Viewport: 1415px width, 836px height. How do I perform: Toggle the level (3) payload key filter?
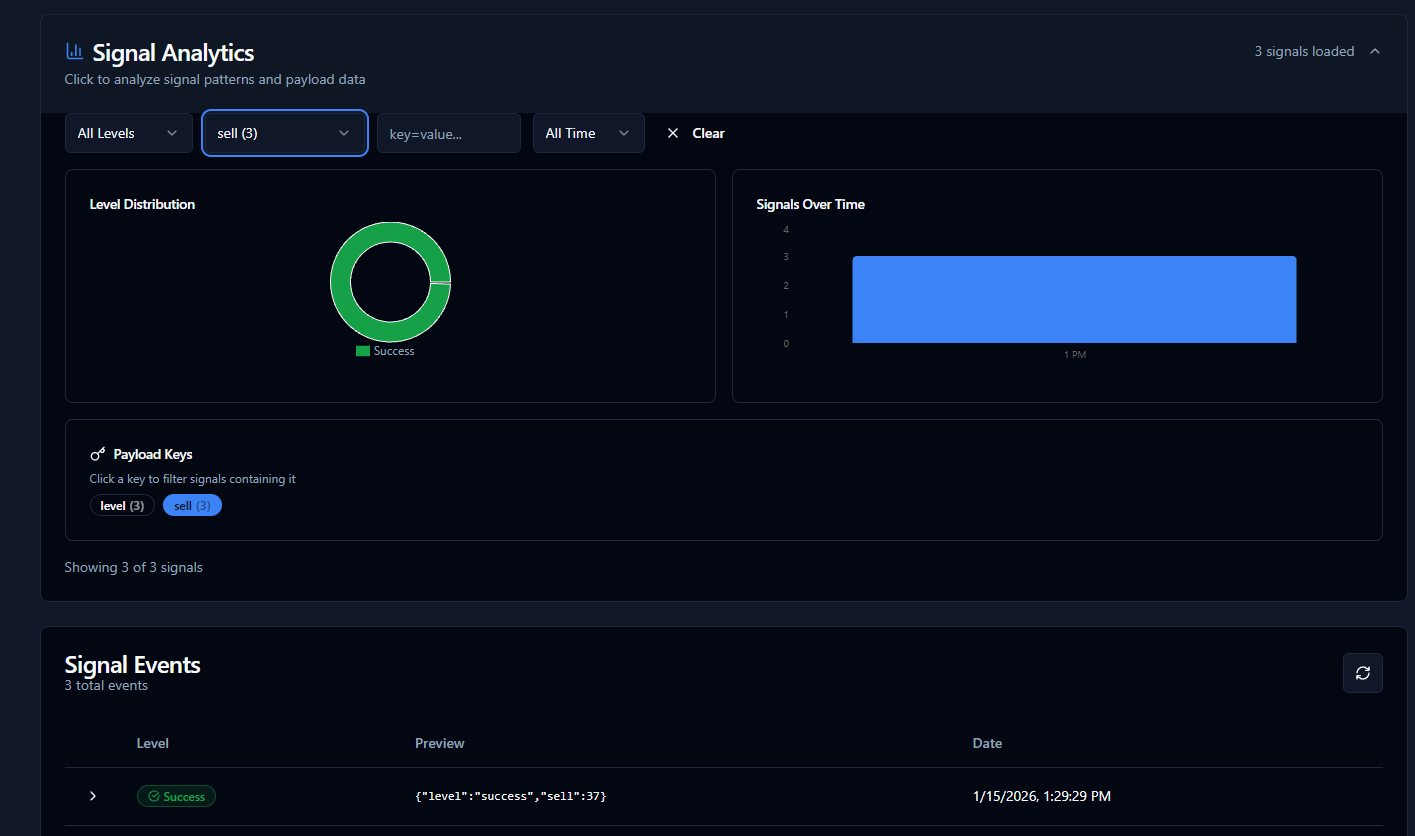pyautogui.click(x=122, y=505)
